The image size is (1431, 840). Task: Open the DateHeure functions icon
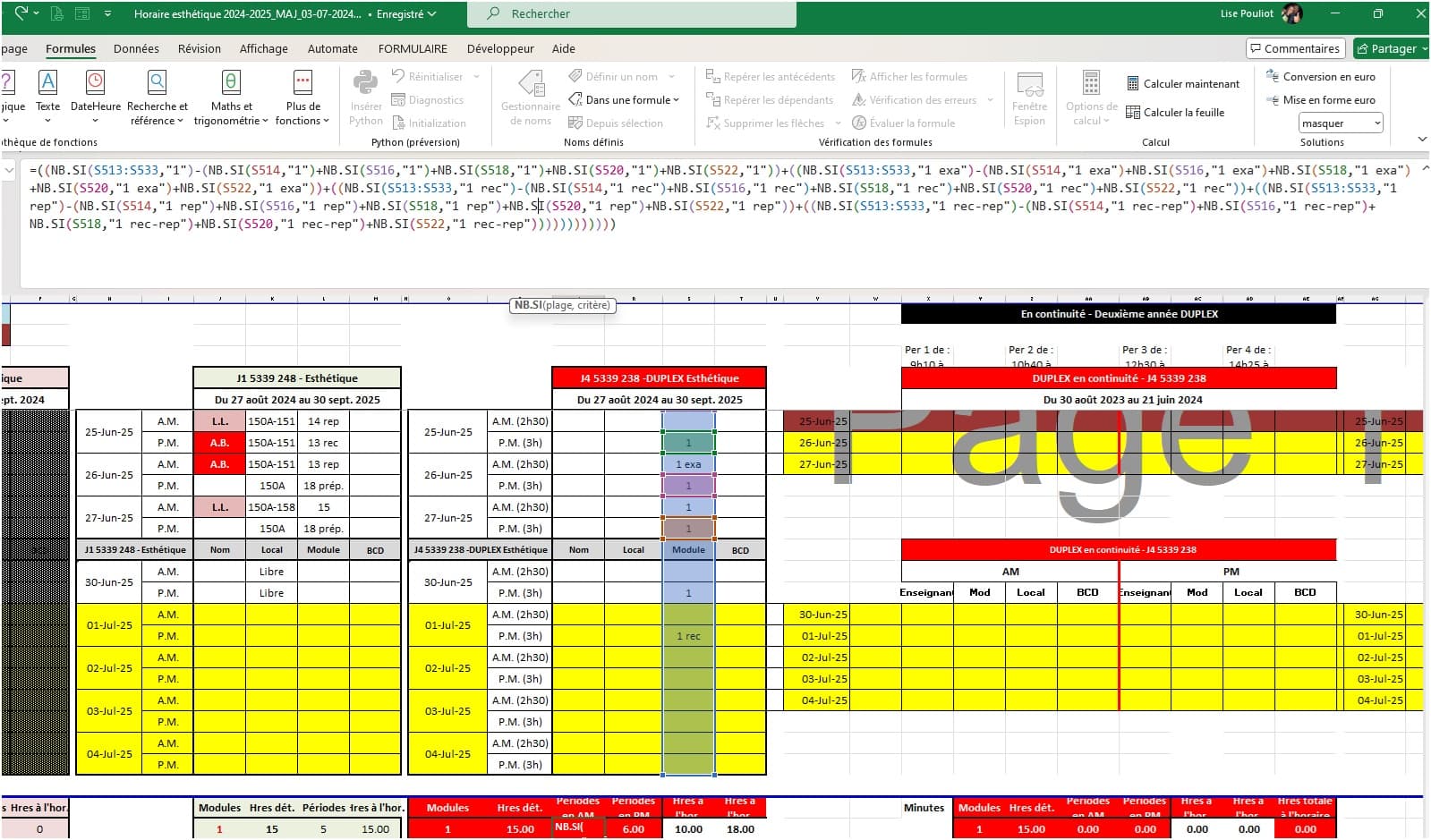click(95, 82)
